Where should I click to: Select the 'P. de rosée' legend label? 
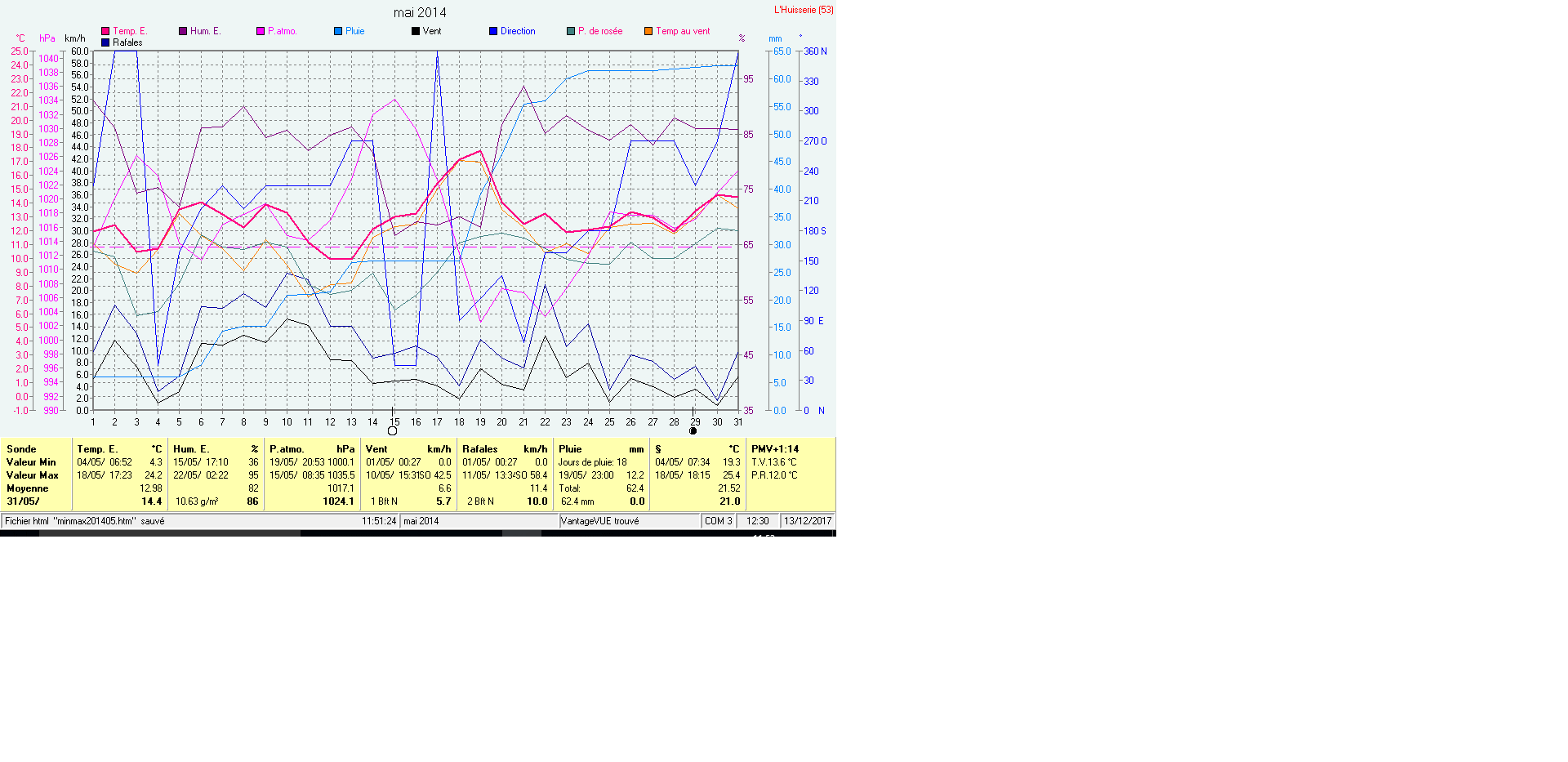(600, 31)
